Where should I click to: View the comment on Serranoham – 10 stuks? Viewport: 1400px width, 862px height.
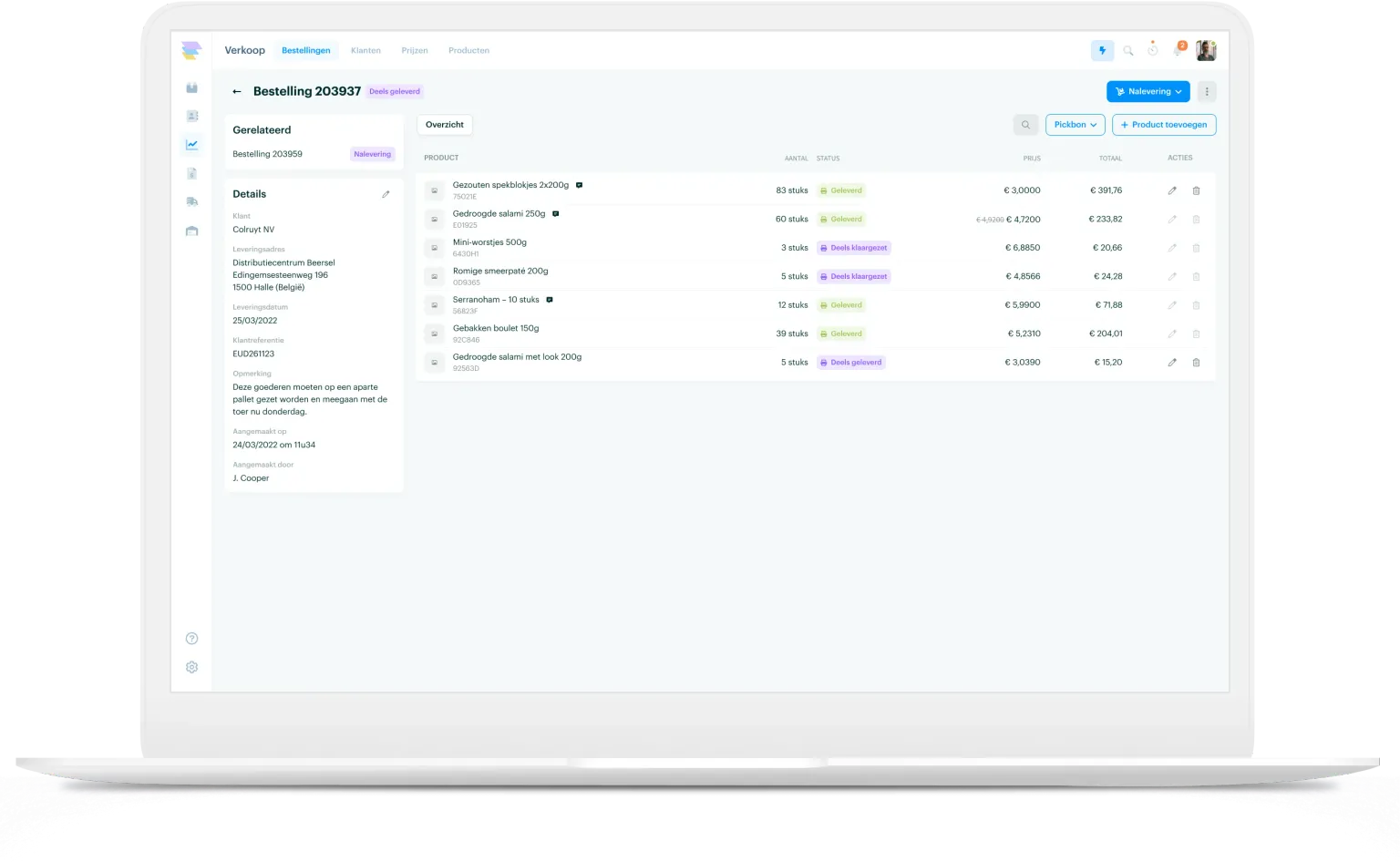(x=550, y=300)
